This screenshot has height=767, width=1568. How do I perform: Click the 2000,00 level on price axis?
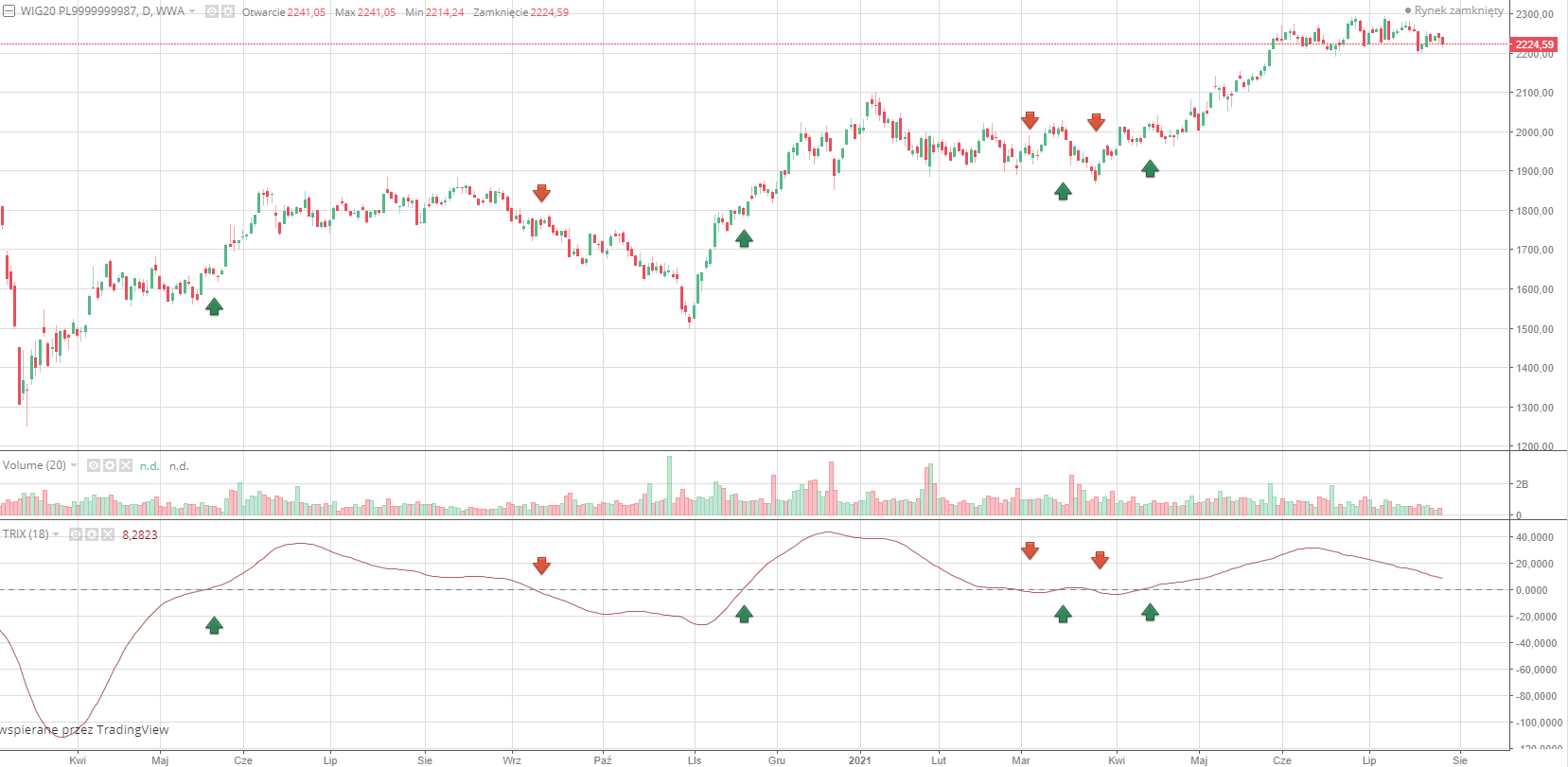pos(1534,132)
